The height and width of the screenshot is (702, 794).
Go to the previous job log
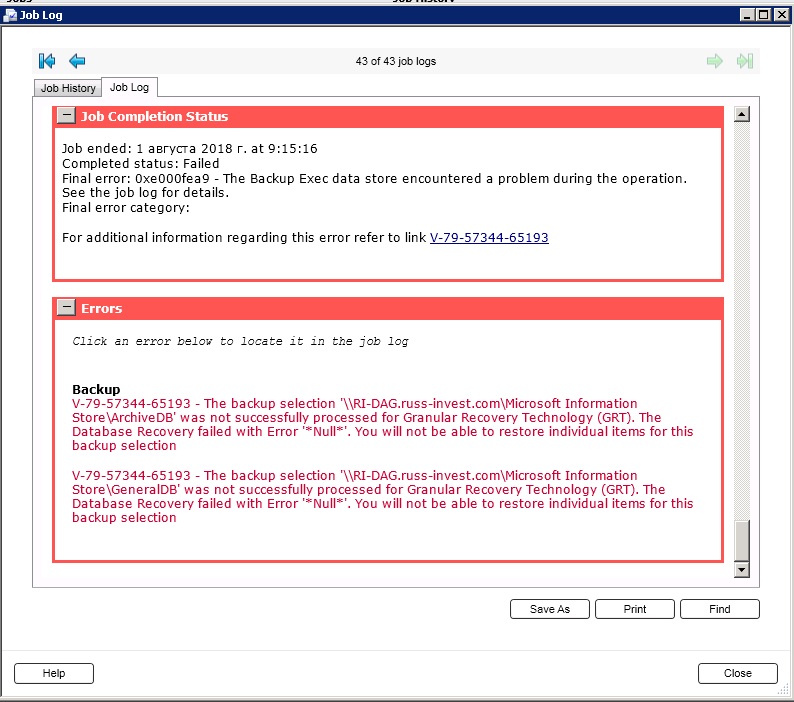tap(77, 61)
